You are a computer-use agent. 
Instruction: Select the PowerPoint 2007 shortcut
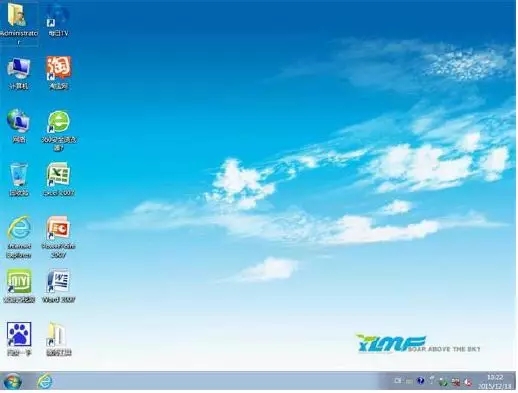[59, 228]
